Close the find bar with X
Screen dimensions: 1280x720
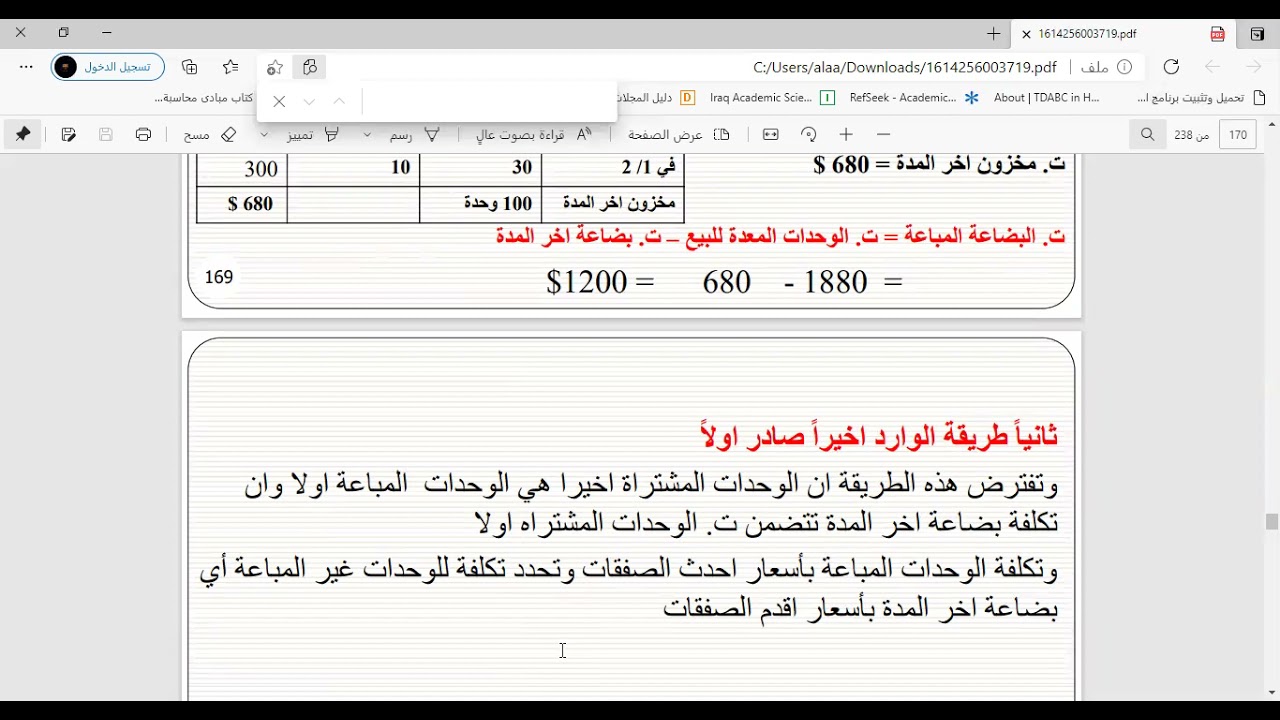pos(279,101)
